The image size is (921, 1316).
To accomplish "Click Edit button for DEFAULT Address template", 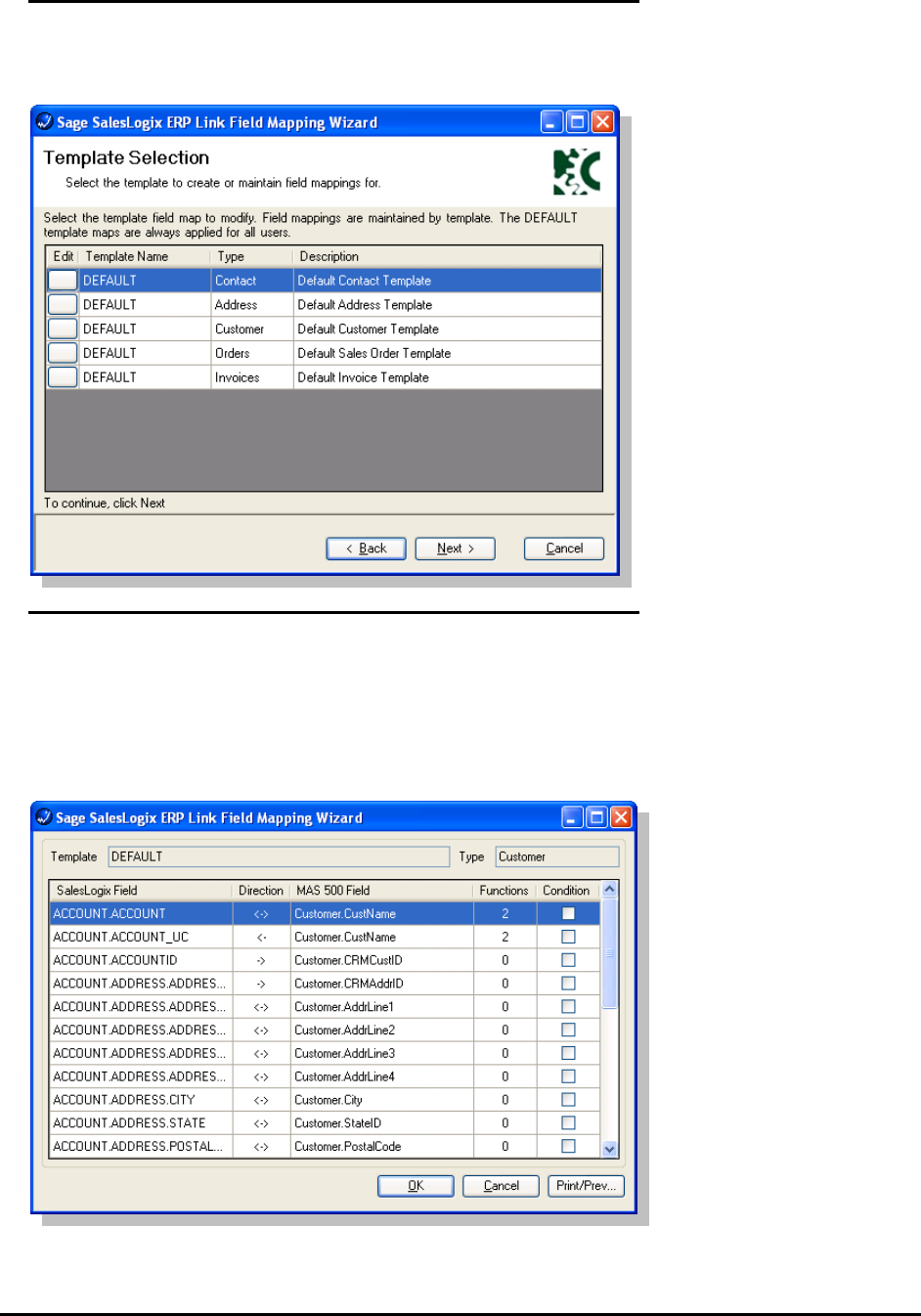I will point(63,305).
